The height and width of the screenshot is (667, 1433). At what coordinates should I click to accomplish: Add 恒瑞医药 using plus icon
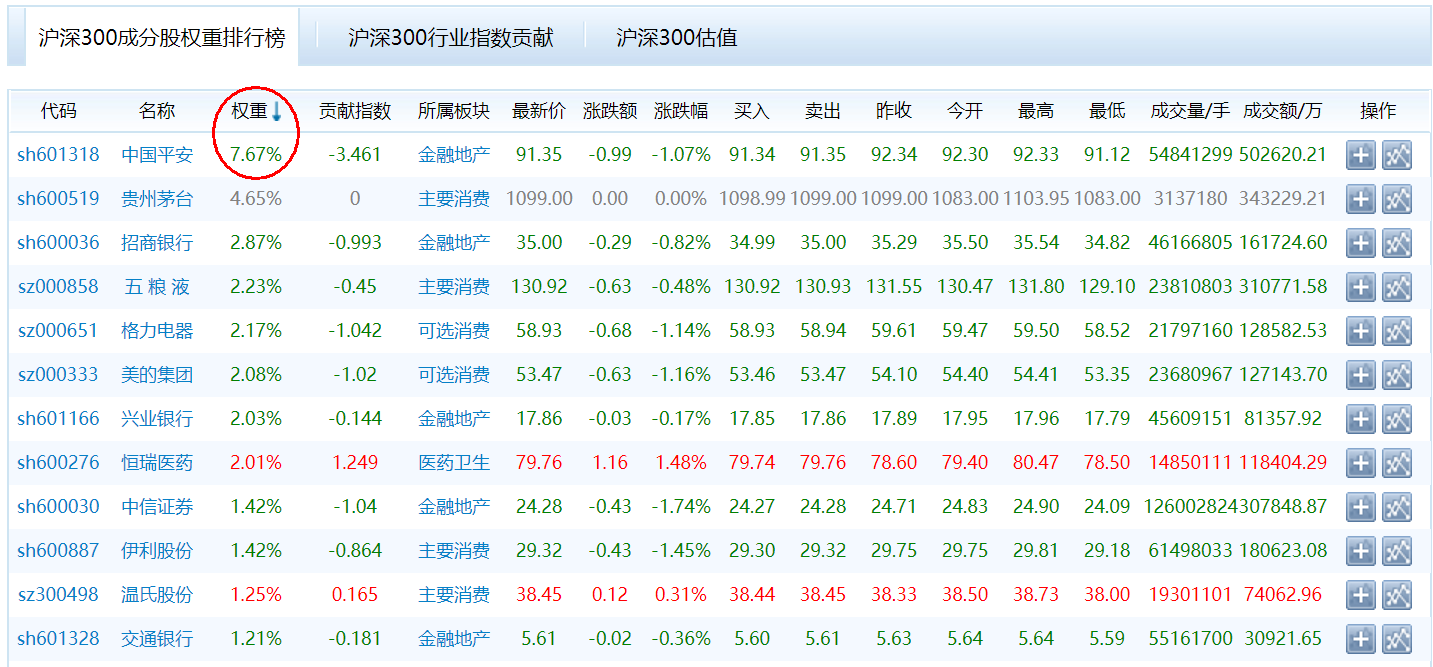coord(1360,463)
